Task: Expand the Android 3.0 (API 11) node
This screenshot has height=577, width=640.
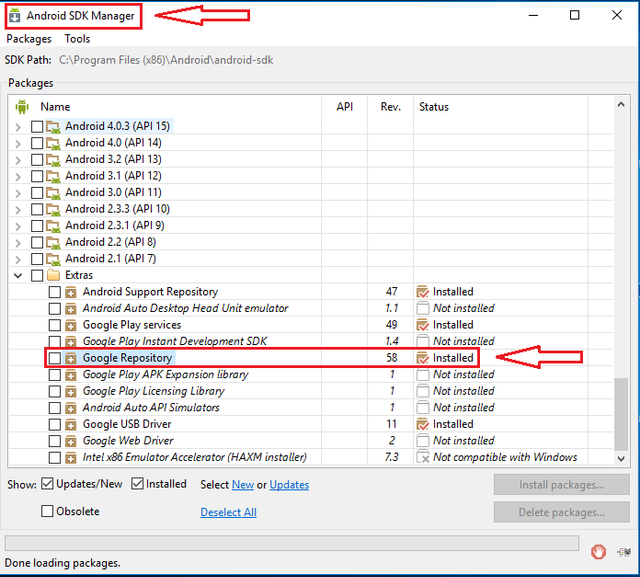Action: point(18,193)
